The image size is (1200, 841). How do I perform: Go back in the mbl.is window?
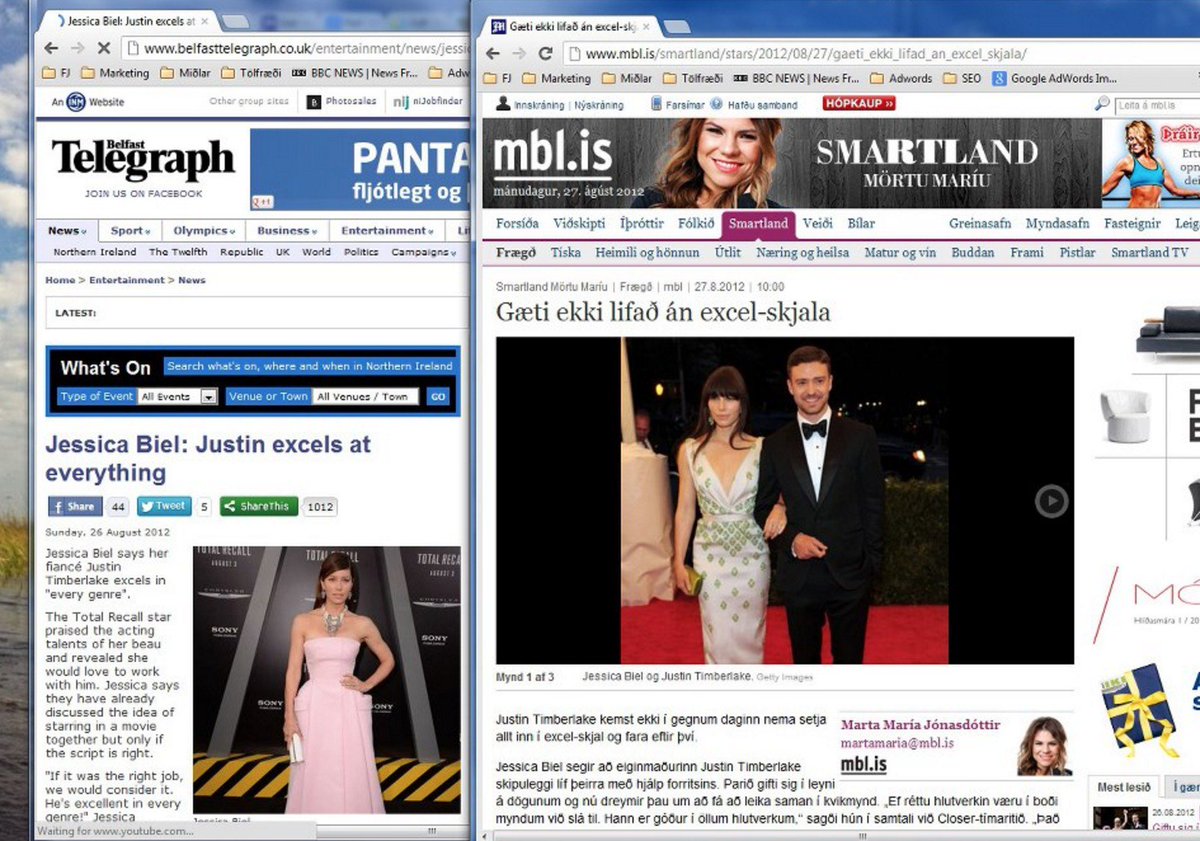493,54
